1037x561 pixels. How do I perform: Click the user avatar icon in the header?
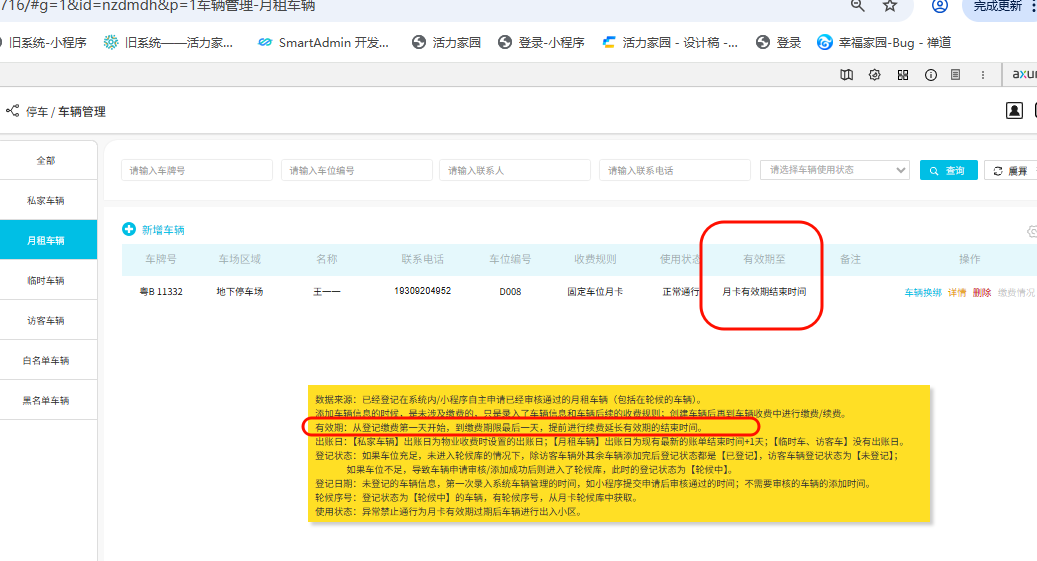1014,110
